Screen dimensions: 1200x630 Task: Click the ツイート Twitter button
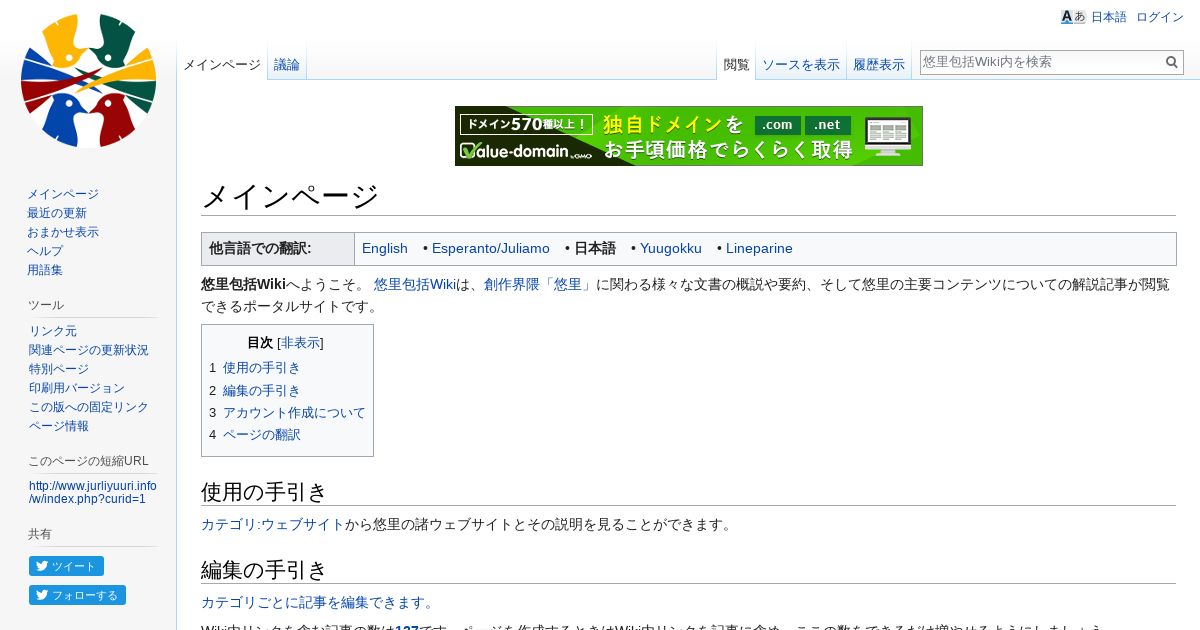(66, 566)
